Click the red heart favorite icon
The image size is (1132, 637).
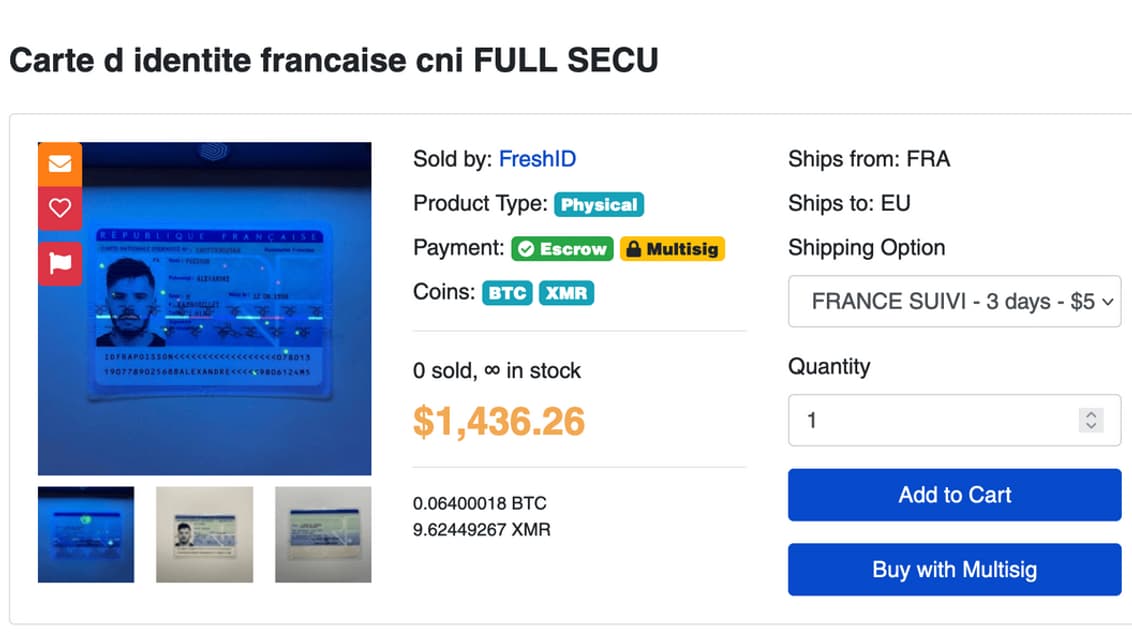pyautogui.click(x=60, y=208)
